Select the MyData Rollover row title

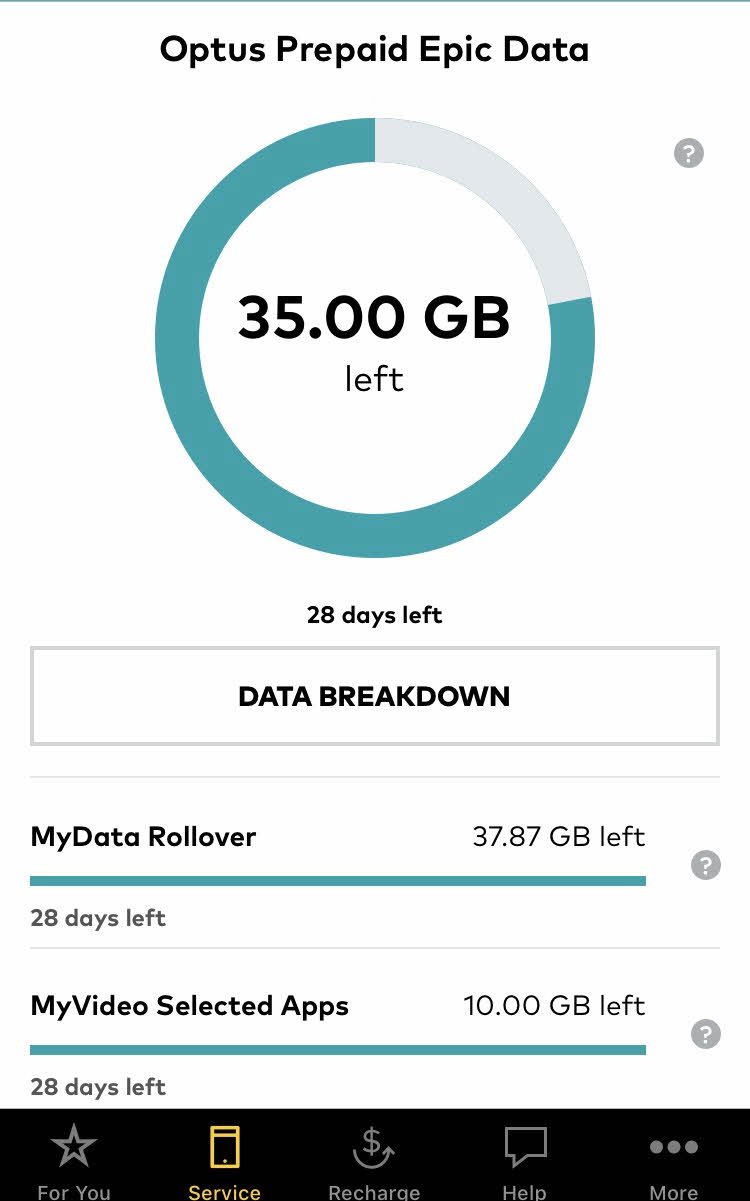pos(143,836)
